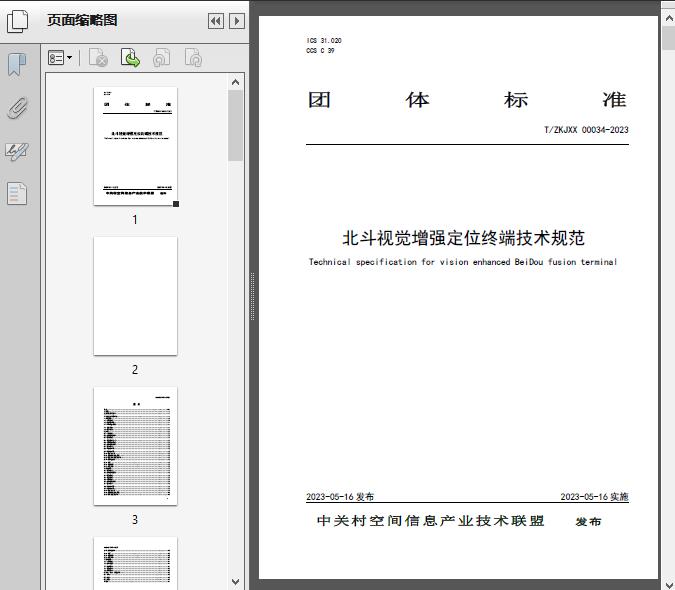Select page 1 thumbnail
This screenshot has height=590, width=675.
point(135,146)
